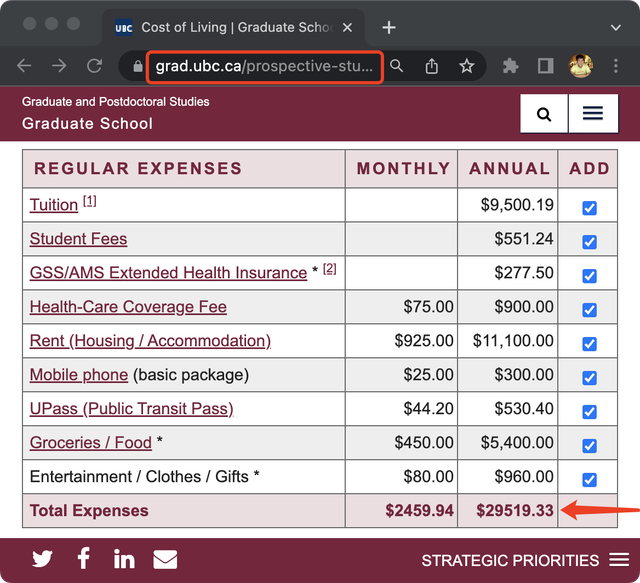Reload the Cost of Living page
The image size is (640, 583).
click(x=94, y=66)
